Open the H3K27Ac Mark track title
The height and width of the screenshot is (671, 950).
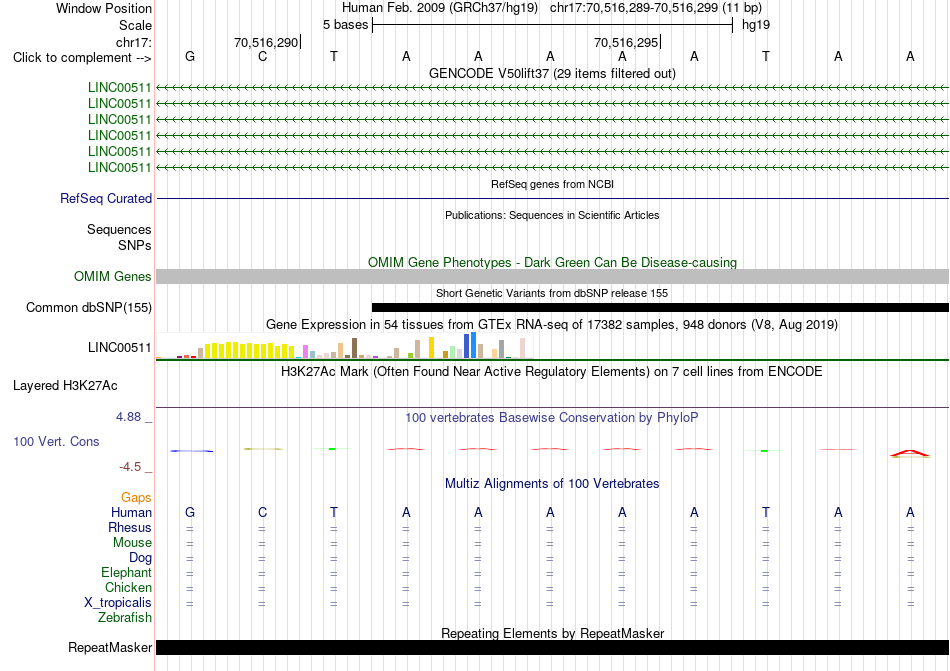pyautogui.click(x=552, y=371)
